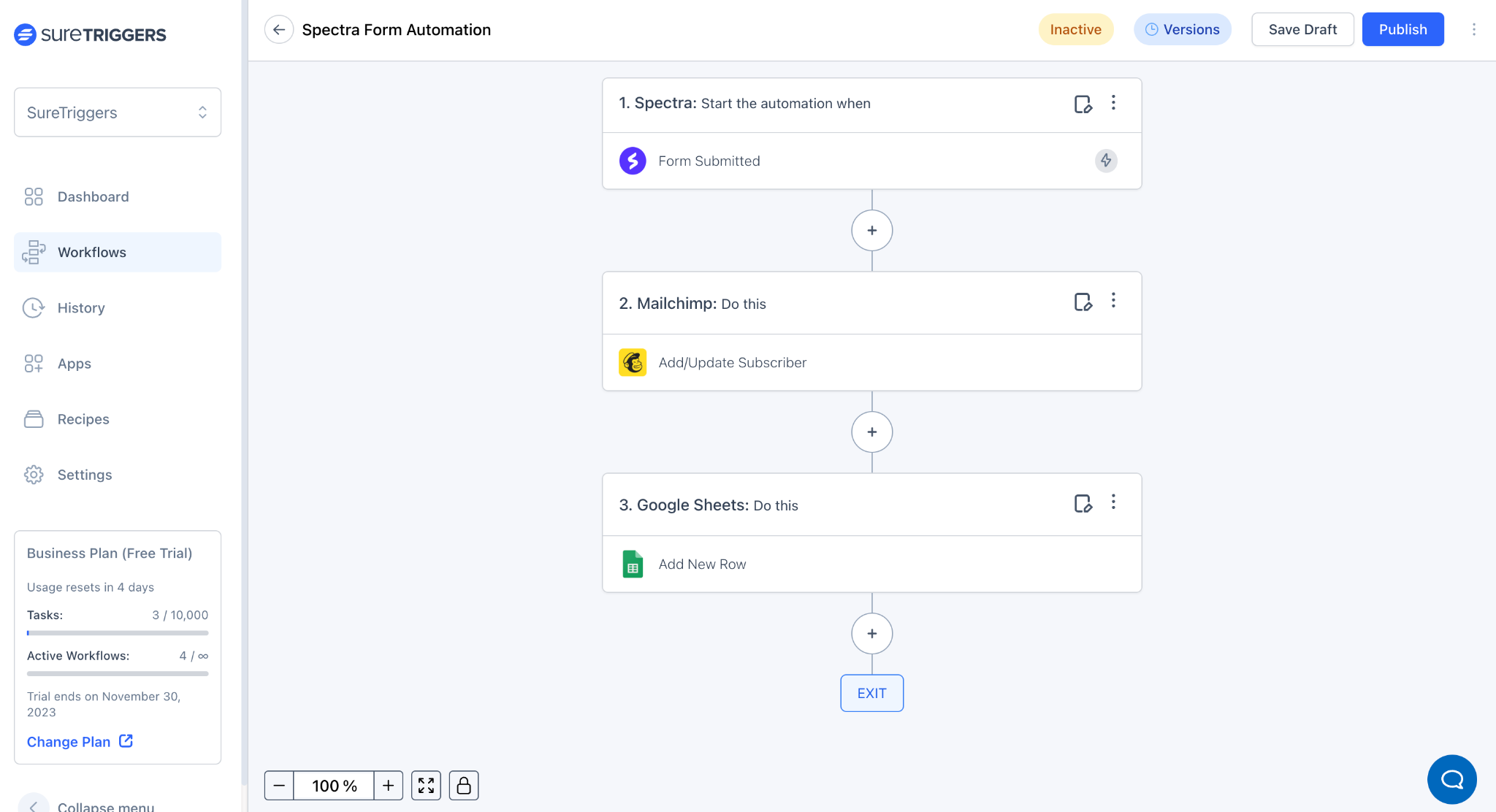Click the fit-to-screen canvas icon
Image resolution: width=1496 pixels, height=812 pixels.
click(x=426, y=786)
